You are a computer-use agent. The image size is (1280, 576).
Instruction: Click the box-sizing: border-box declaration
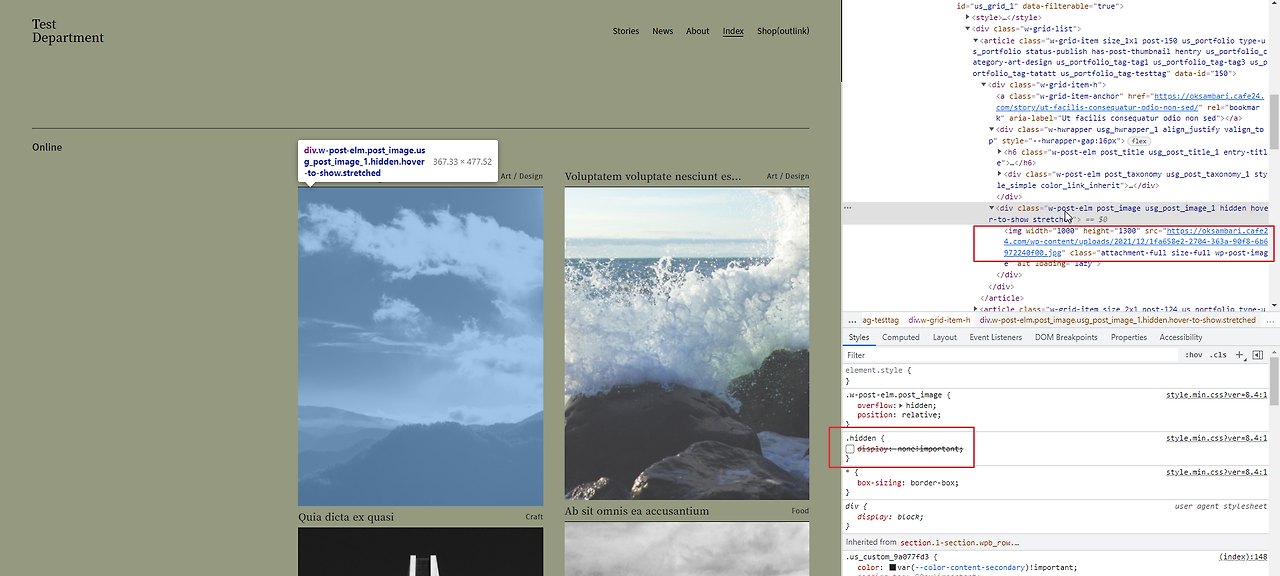point(908,482)
